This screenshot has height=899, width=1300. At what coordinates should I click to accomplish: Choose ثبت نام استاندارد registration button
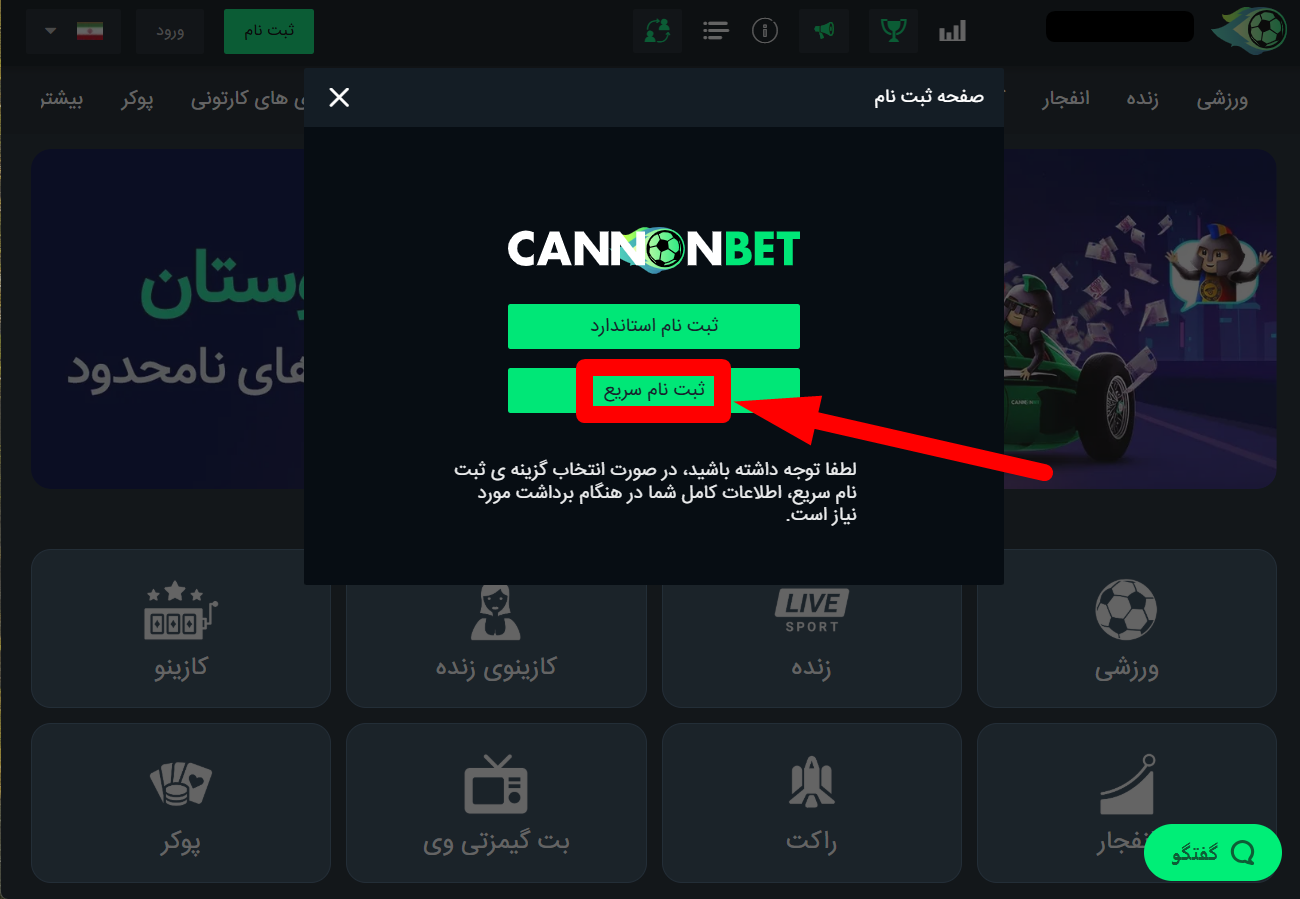pos(654,326)
